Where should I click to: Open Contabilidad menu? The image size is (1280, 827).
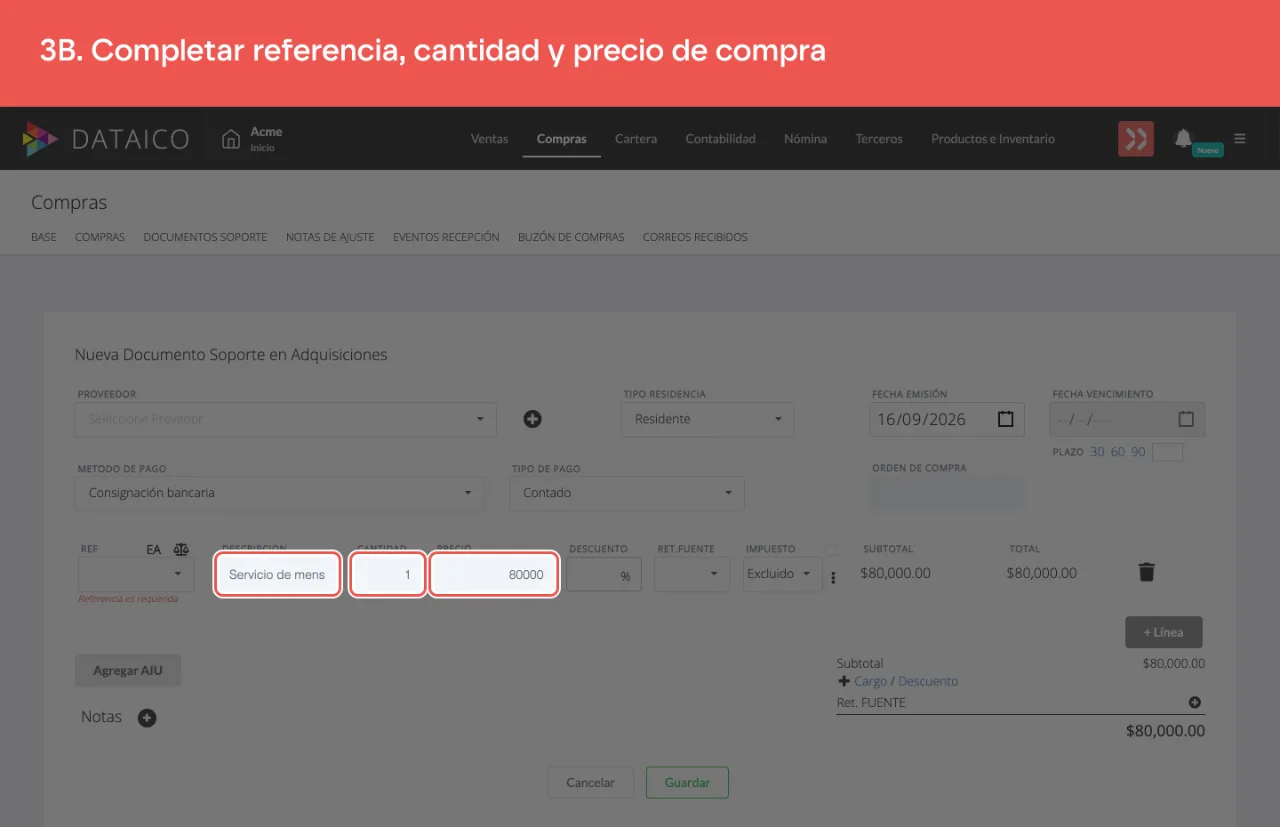click(x=721, y=139)
